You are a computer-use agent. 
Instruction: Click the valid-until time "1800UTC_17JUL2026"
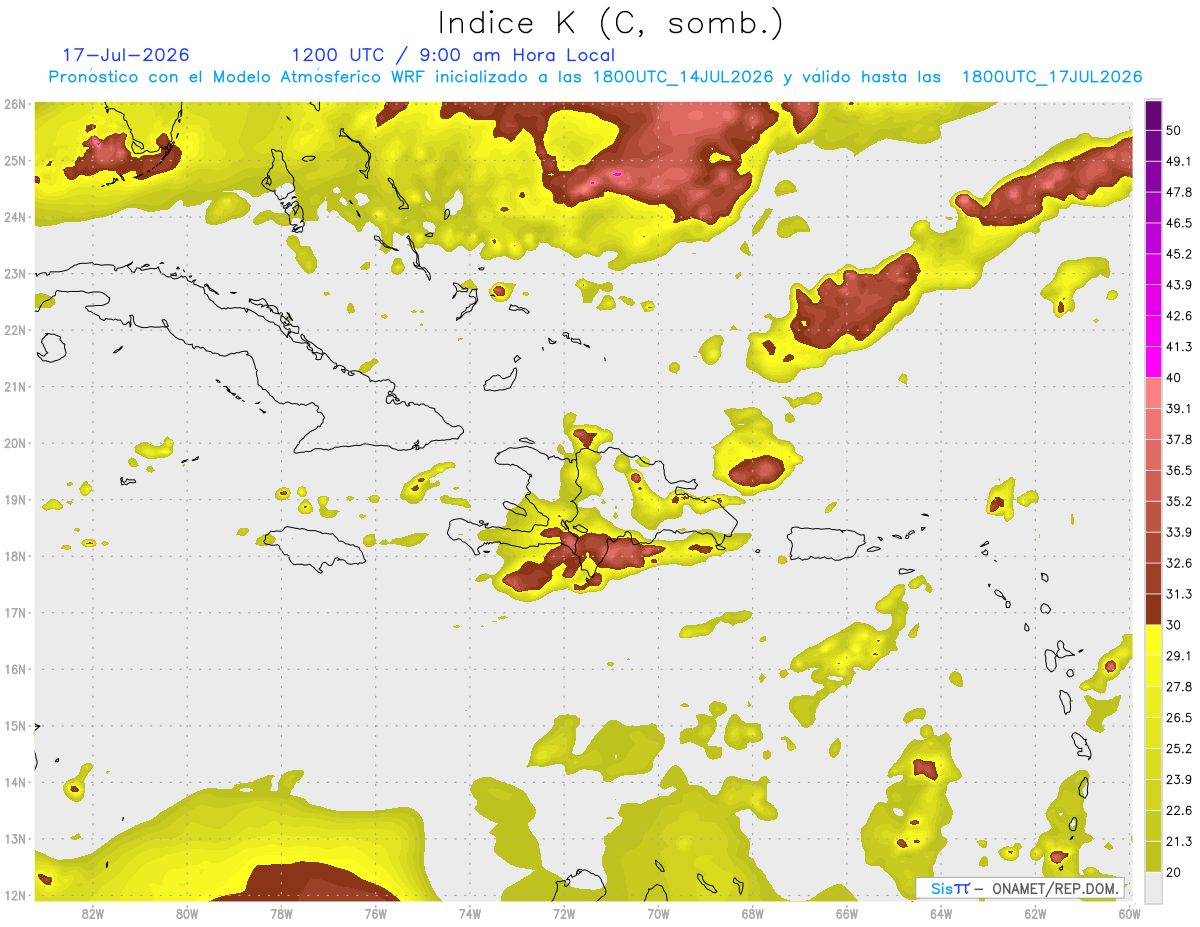pos(1052,77)
